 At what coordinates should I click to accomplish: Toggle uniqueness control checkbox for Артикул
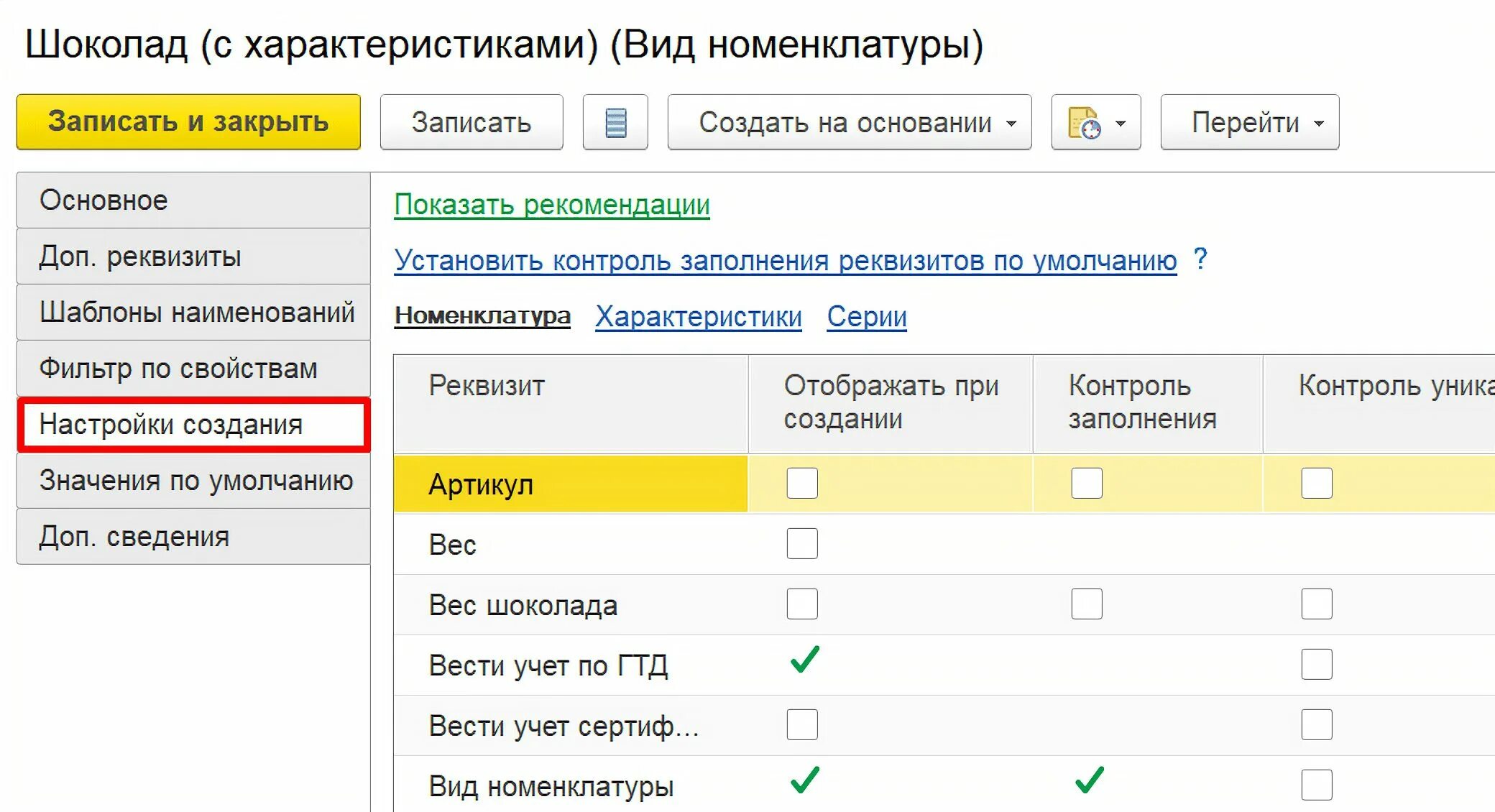point(1316,483)
